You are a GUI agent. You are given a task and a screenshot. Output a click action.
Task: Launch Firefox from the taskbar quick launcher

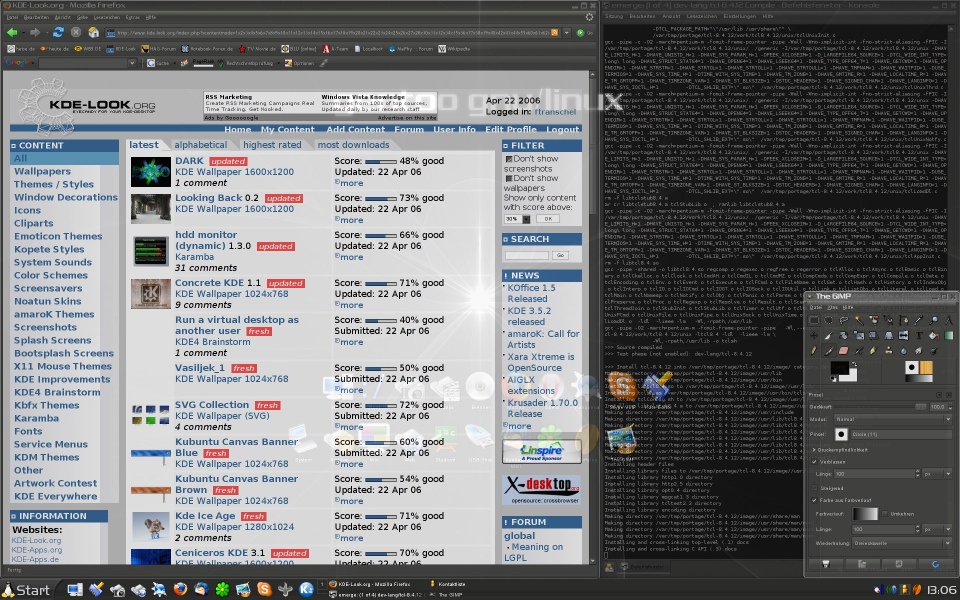pos(181,589)
